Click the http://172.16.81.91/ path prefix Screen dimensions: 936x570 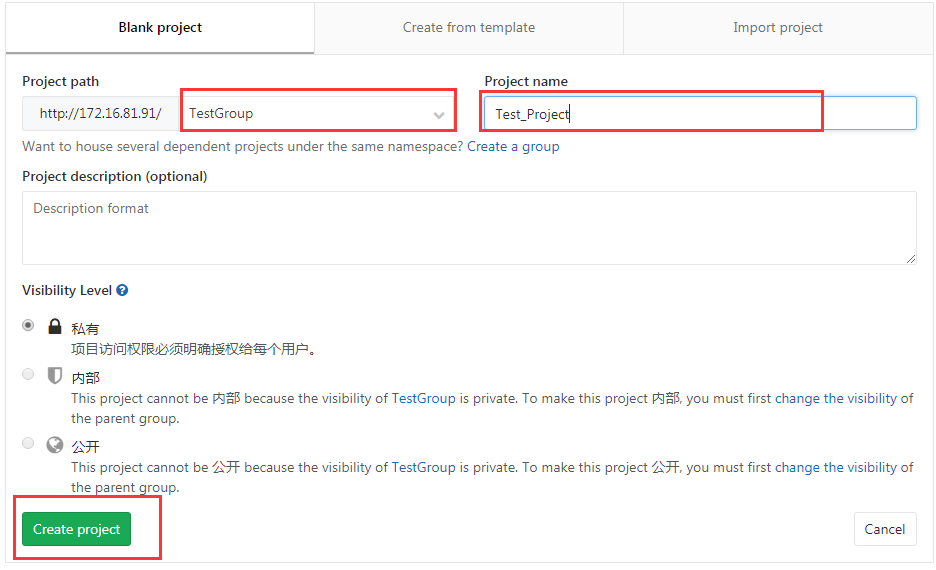(100, 113)
